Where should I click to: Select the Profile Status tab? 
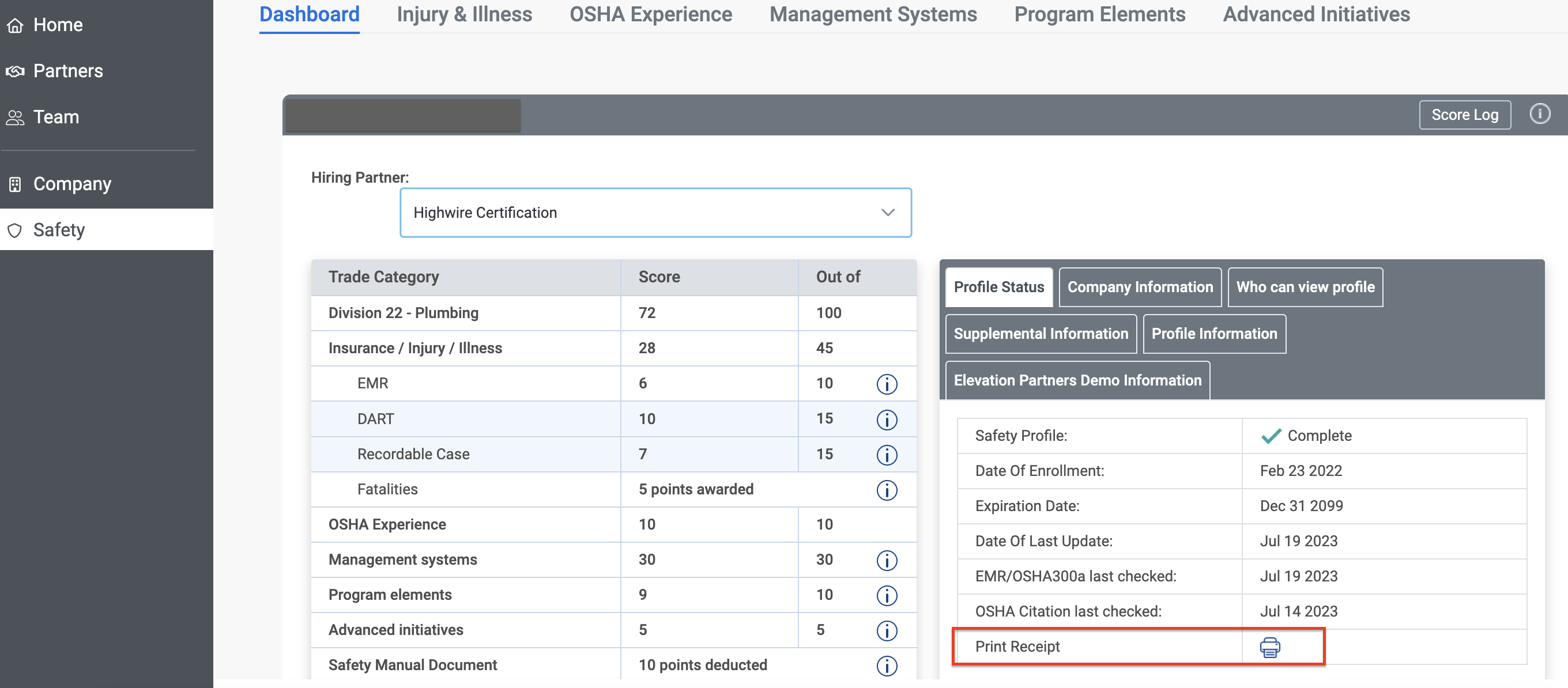[x=999, y=287]
